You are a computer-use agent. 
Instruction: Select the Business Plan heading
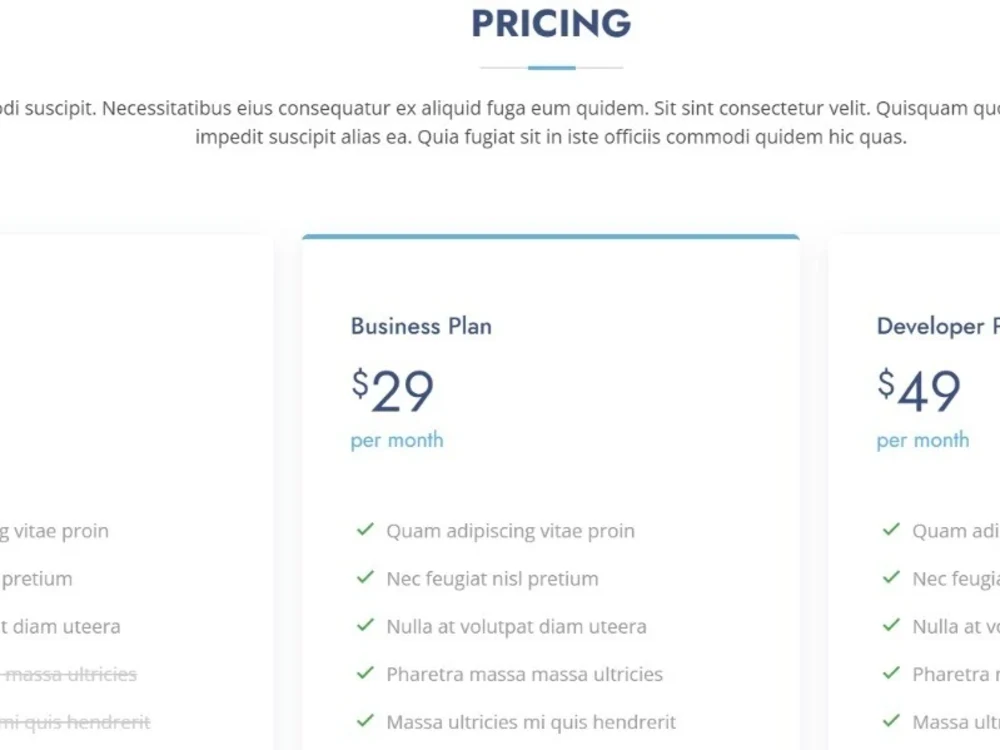421,326
